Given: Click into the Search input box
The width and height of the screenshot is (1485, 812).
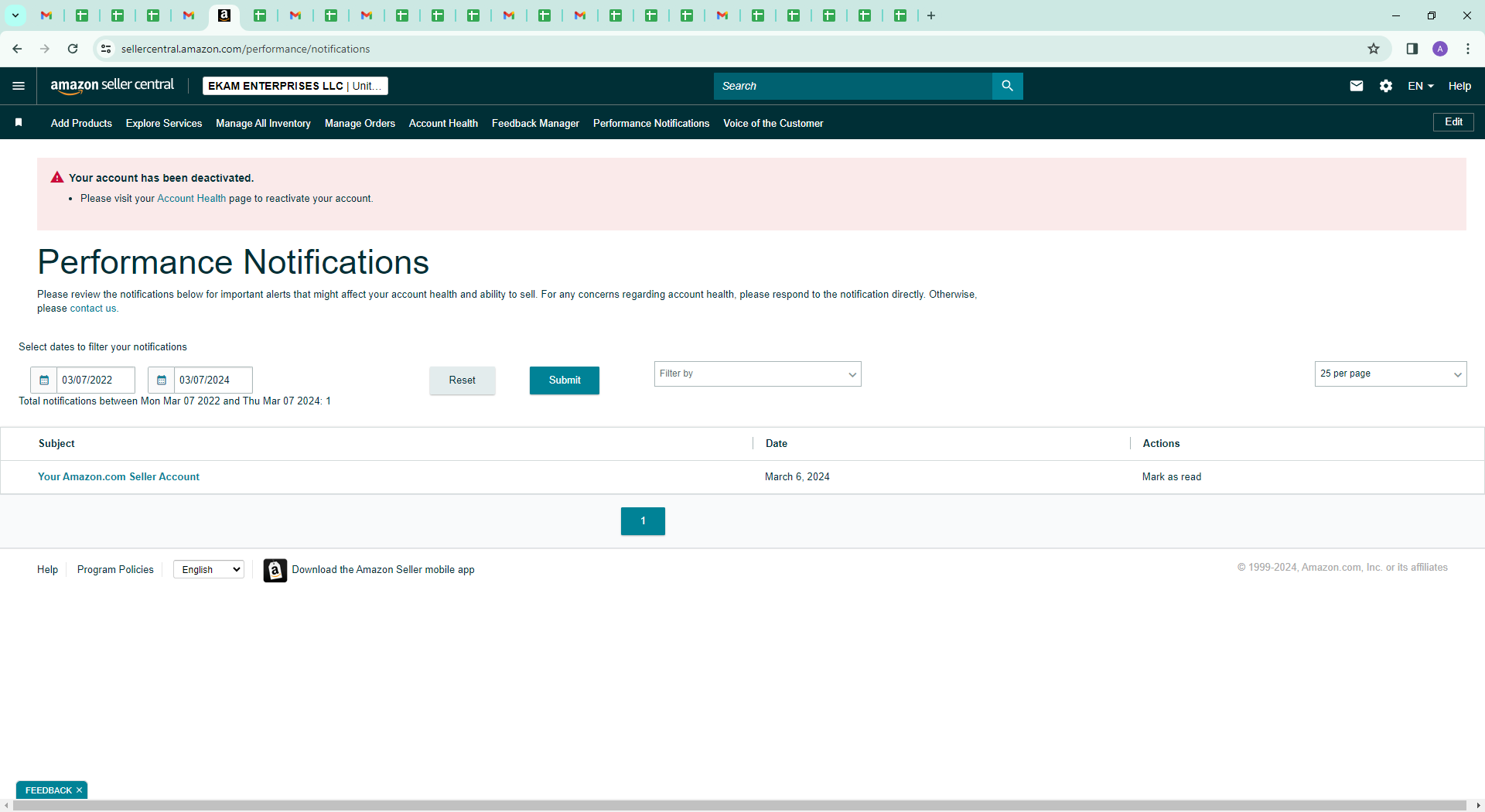Looking at the screenshot, I should (x=853, y=86).
